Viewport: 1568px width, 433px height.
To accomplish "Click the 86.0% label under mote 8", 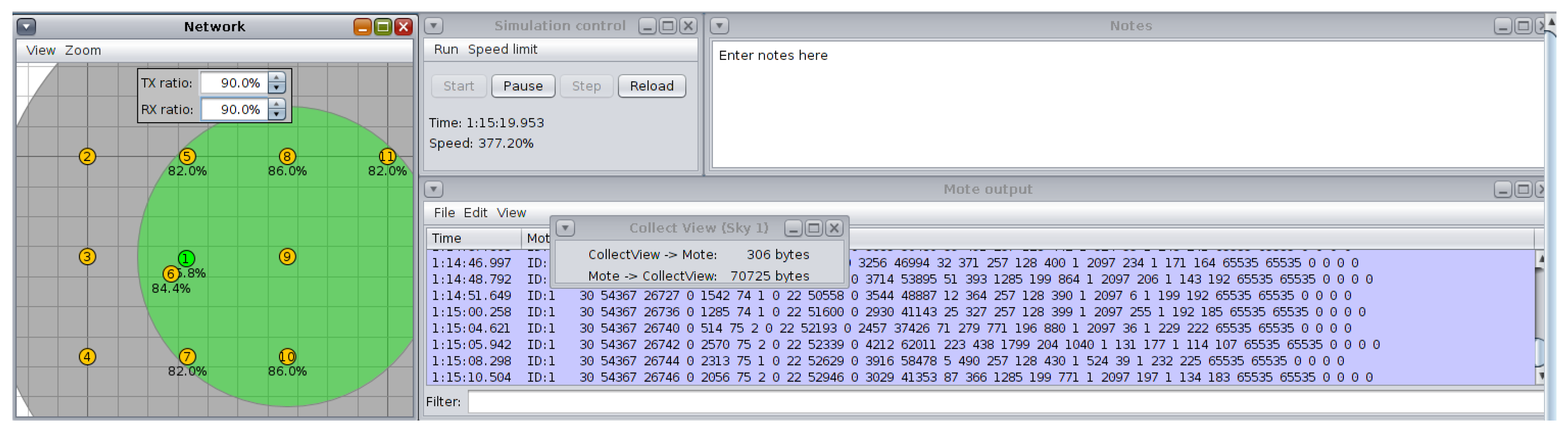I will click(x=287, y=172).
